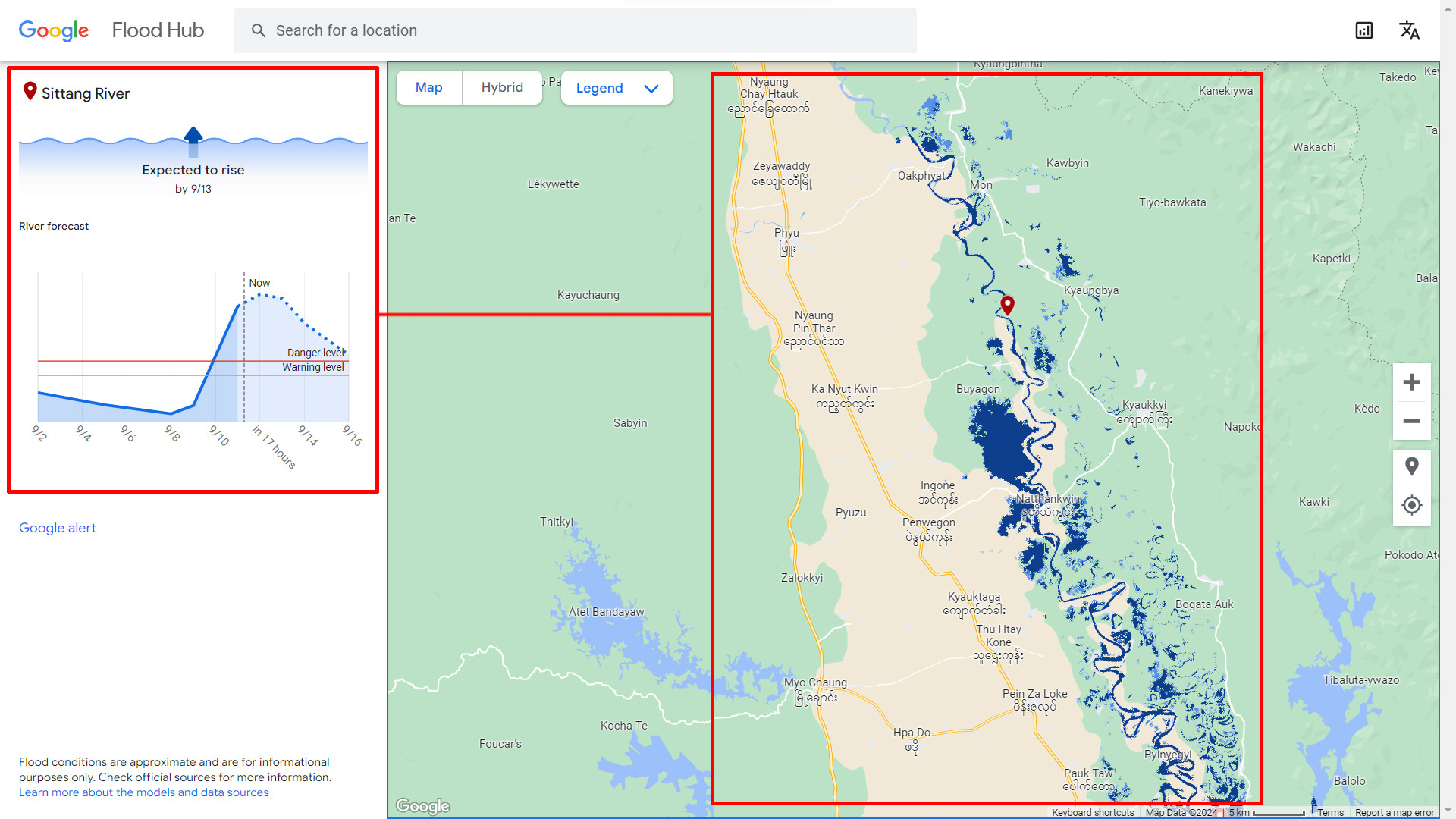The width and height of the screenshot is (1456, 819).
Task: Click the 'in 17 hours' axis label
Action: click(274, 447)
